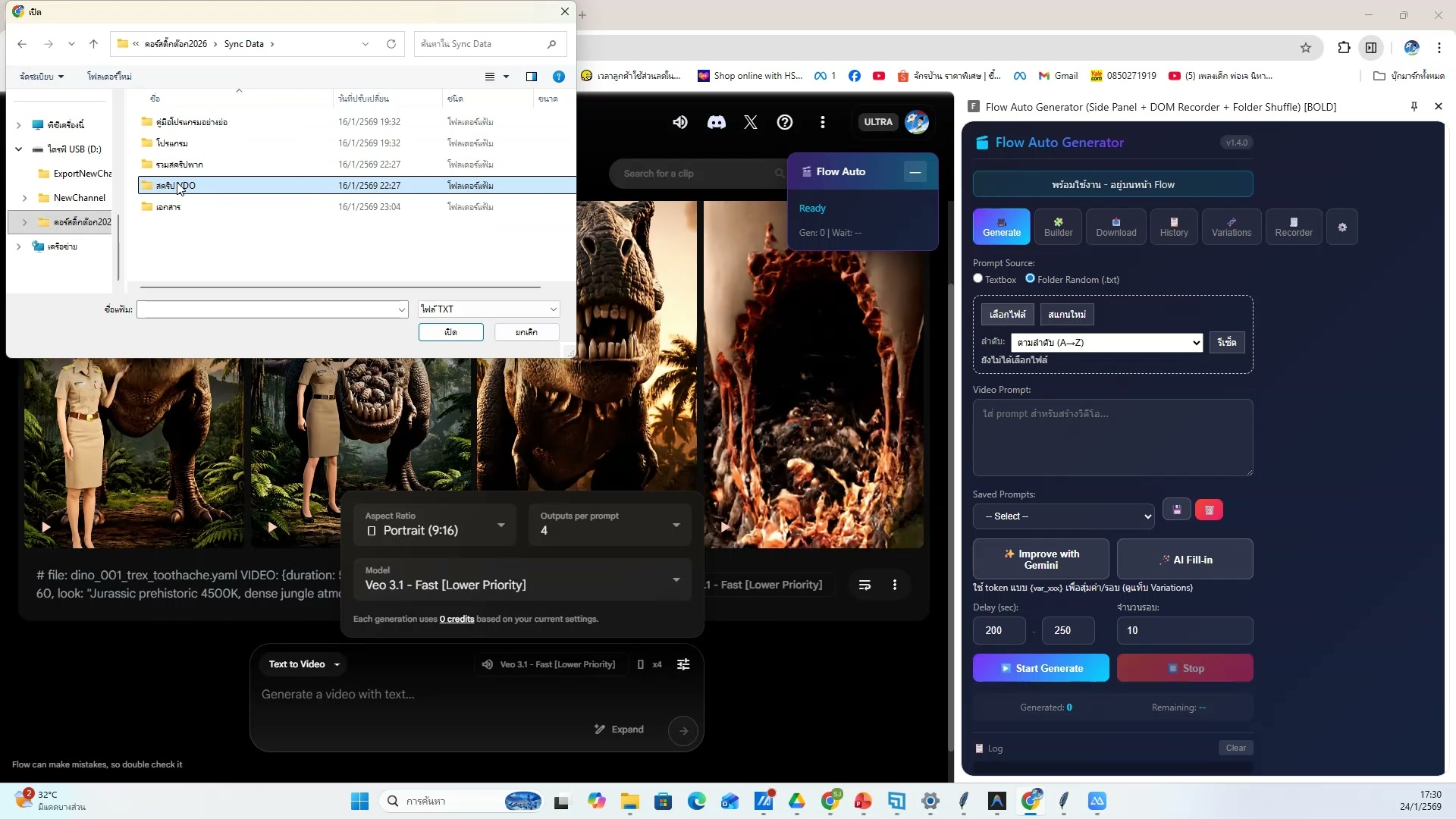Open the Text to Video mode dropdown
1456x819 pixels.
click(x=304, y=664)
